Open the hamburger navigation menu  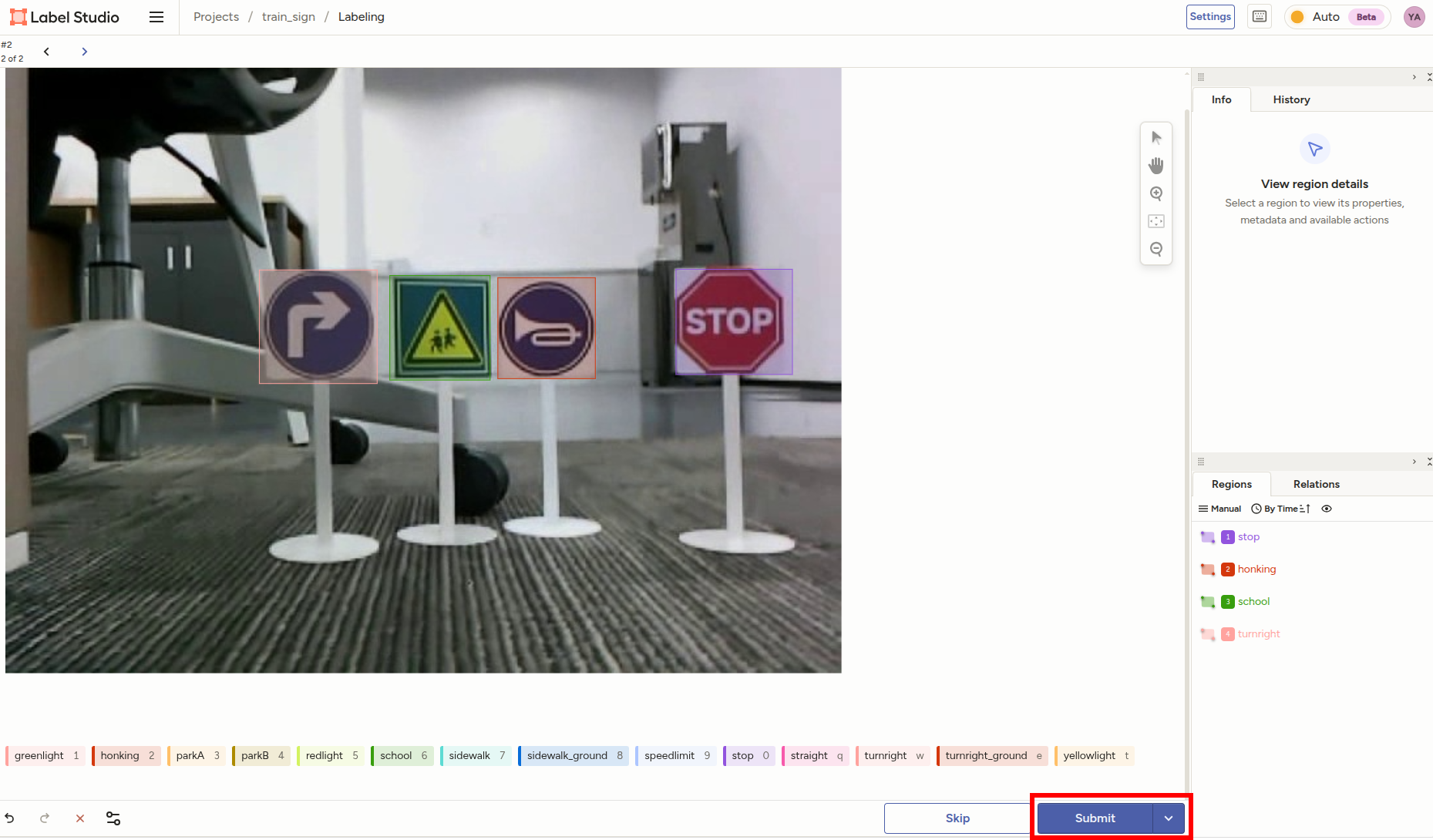click(x=156, y=17)
